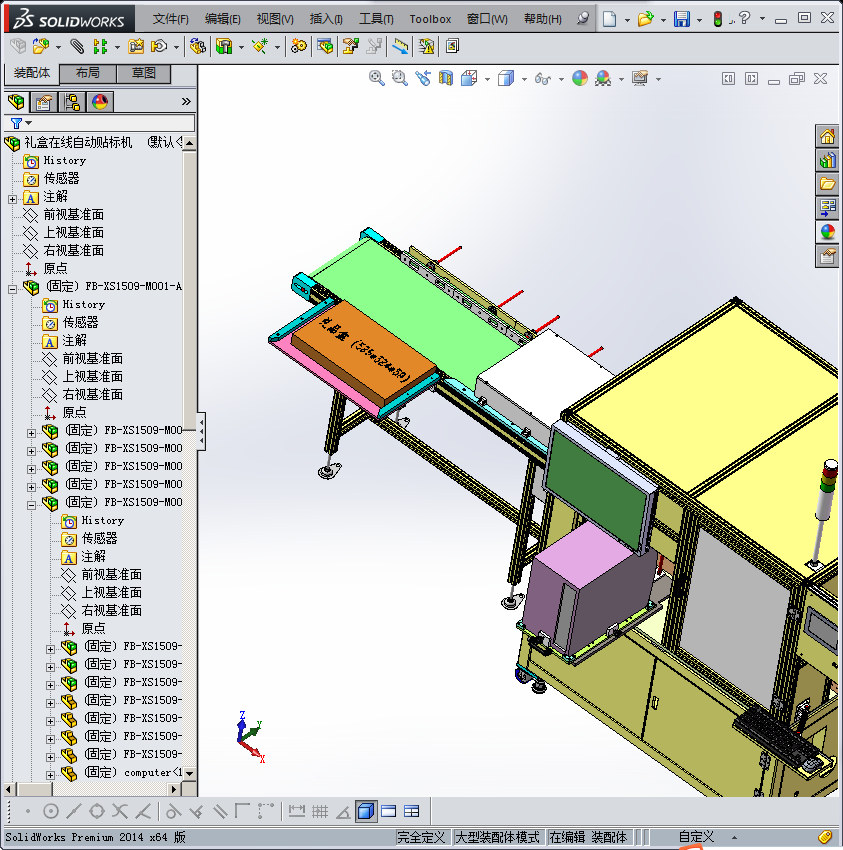Expand the computer<1 component node

tap(50, 775)
